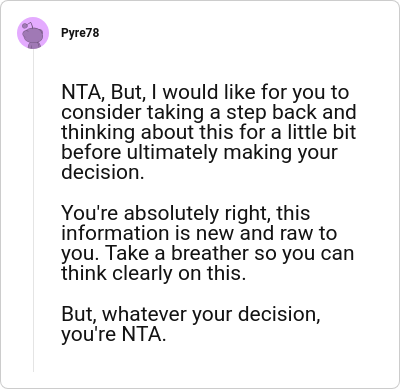The image size is (400, 389).
Task: Click the word "whatever" in the last paragraph
Action: click(x=144, y=314)
